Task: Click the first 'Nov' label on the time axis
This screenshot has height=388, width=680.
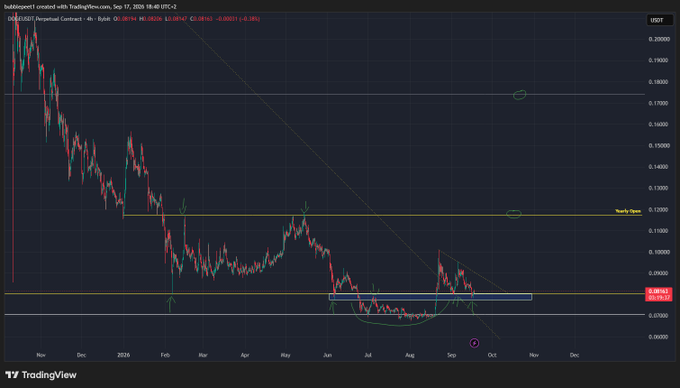Action: click(x=41, y=355)
